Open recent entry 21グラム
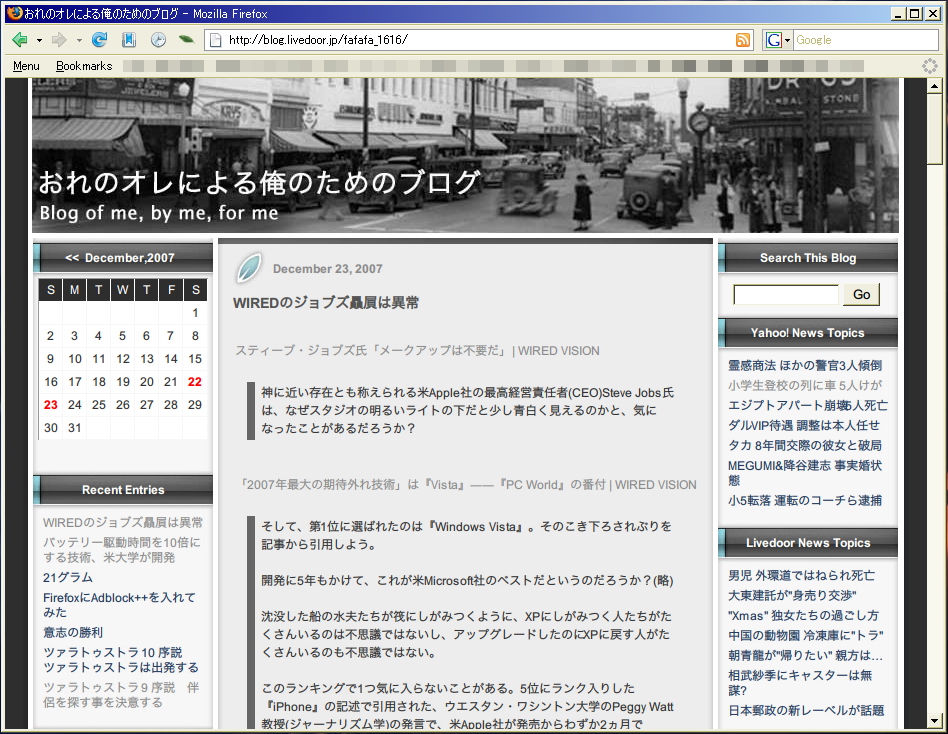This screenshot has width=948, height=734. [68, 577]
